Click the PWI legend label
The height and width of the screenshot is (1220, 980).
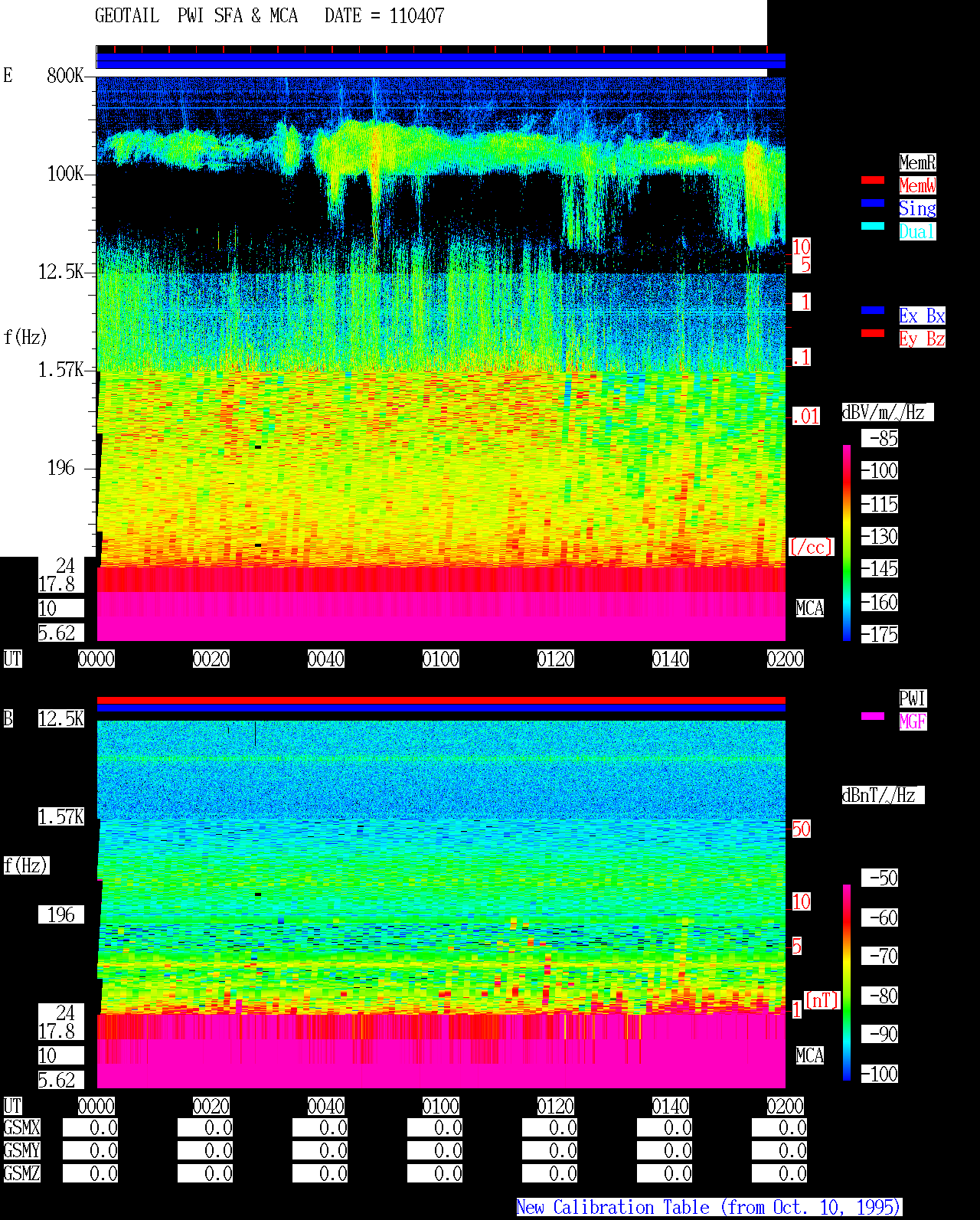click(x=913, y=698)
